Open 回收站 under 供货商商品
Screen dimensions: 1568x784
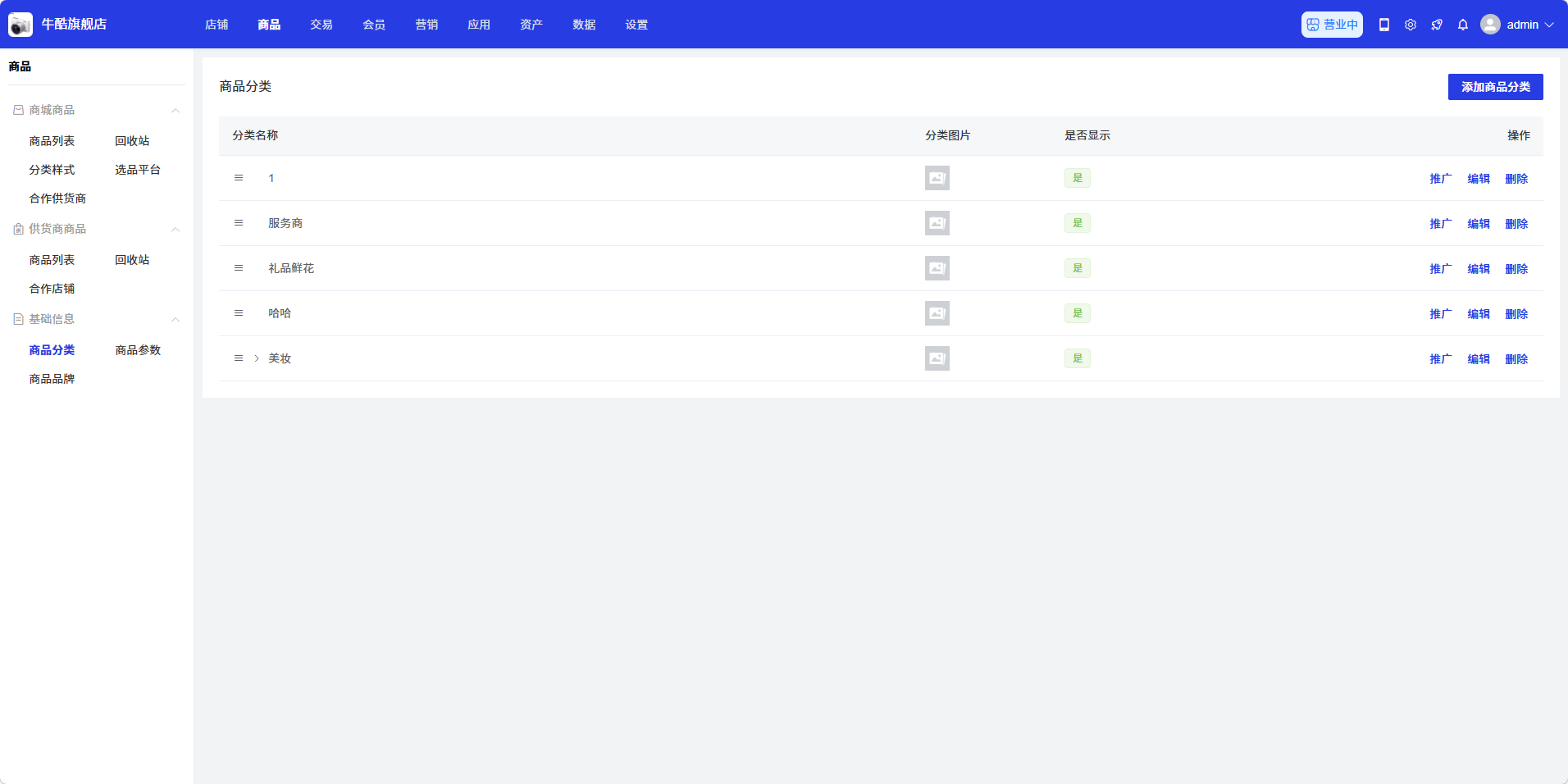132,260
